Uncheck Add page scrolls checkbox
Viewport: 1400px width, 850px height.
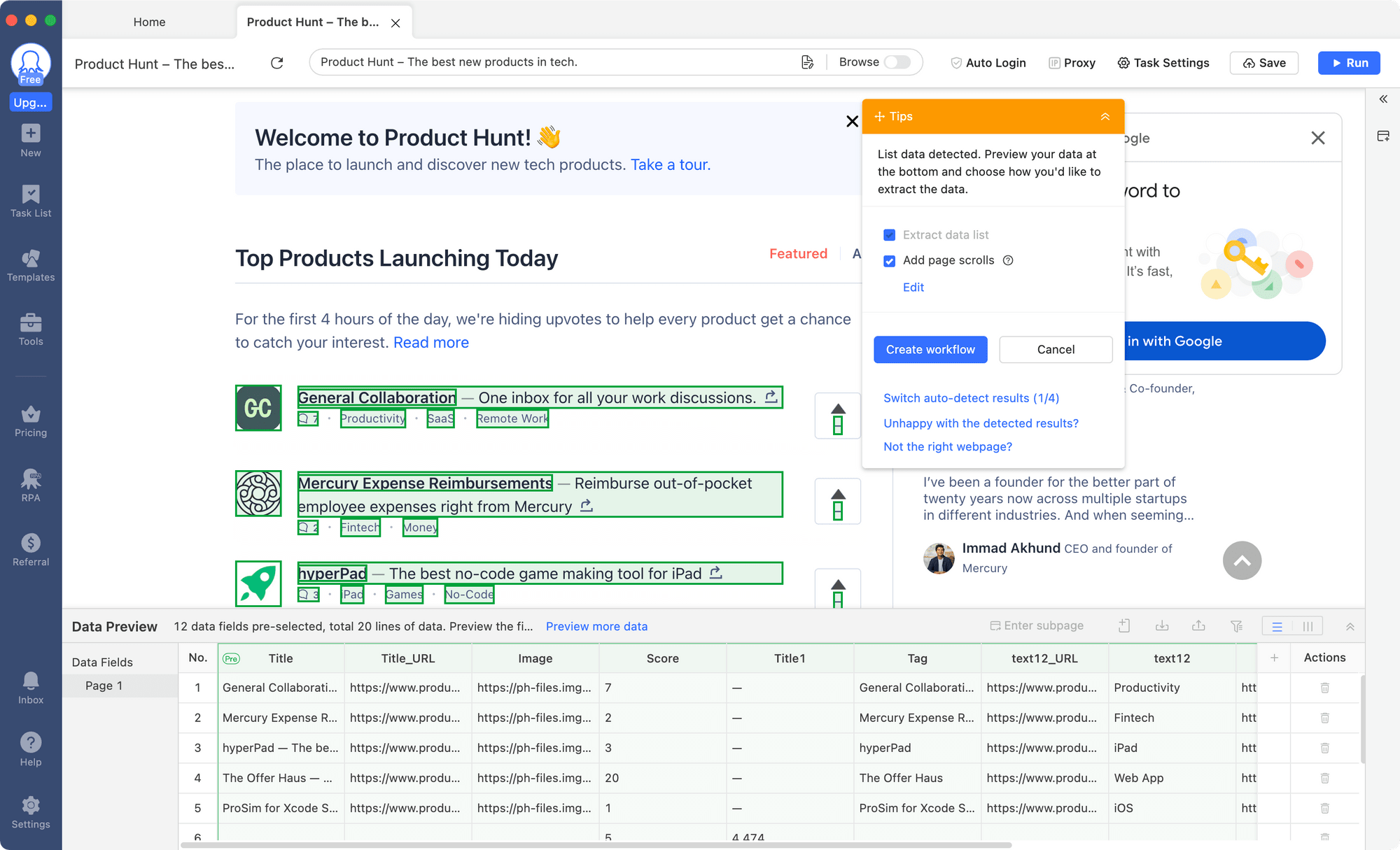point(889,261)
